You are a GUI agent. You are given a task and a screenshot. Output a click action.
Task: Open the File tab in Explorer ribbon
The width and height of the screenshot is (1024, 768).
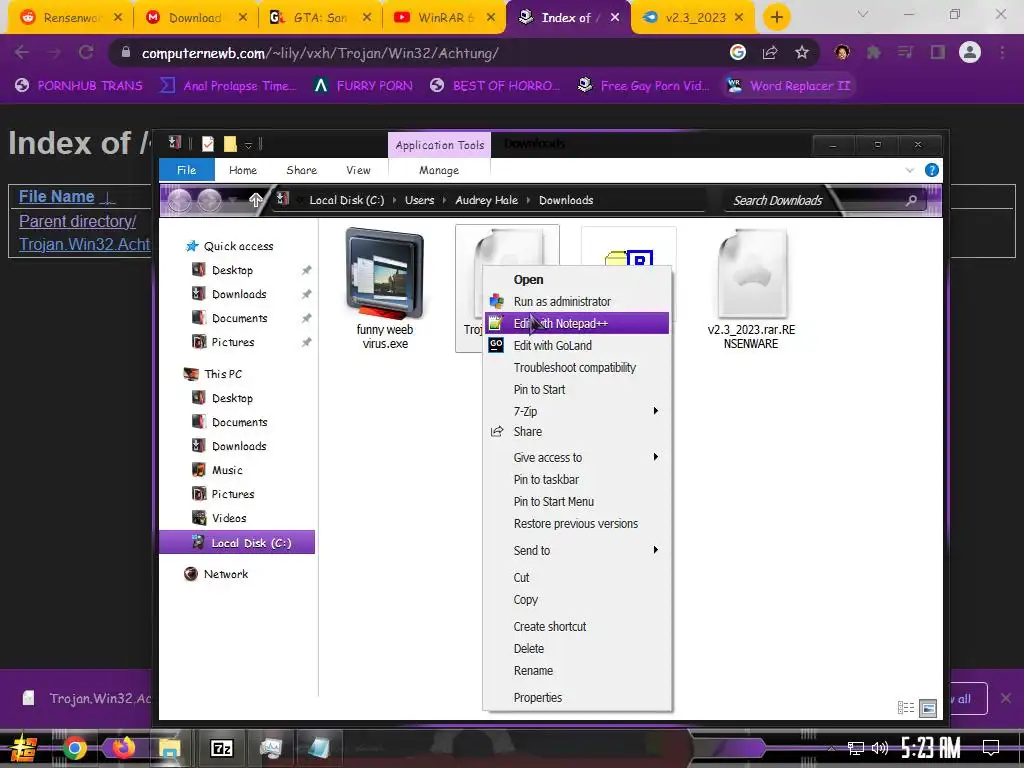point(187,170)
